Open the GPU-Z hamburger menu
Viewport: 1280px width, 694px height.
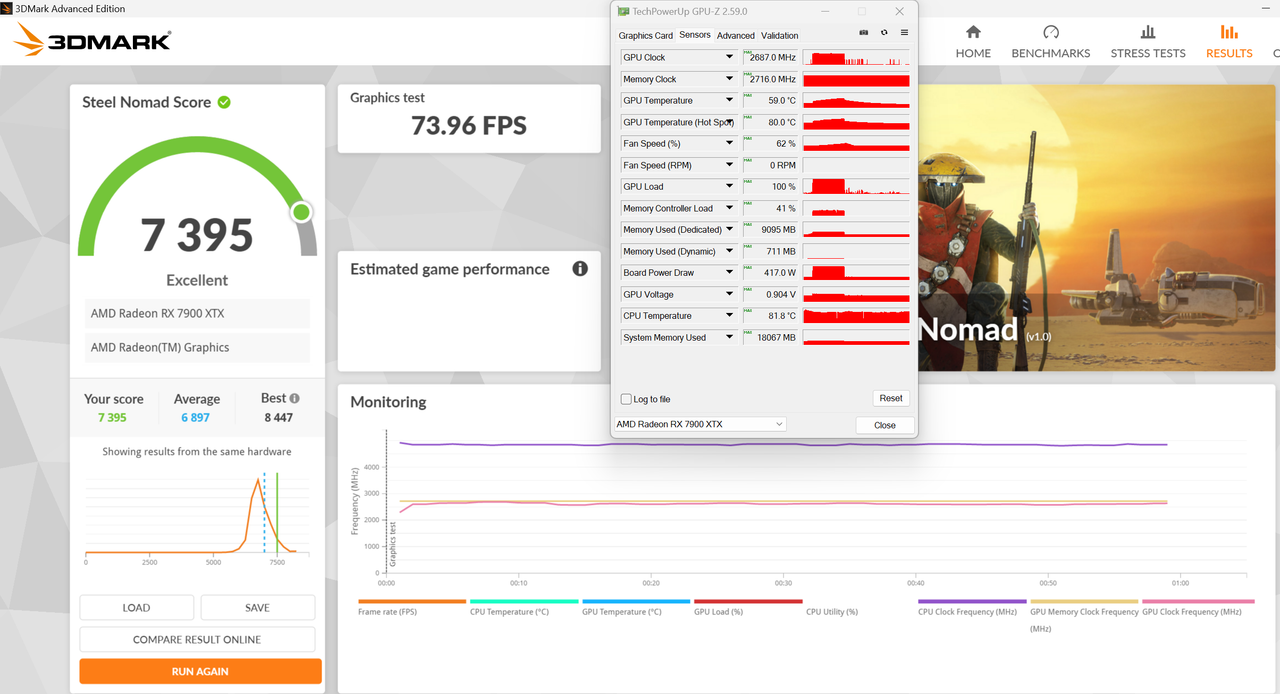pyautogui.click(x=904, y=33)
